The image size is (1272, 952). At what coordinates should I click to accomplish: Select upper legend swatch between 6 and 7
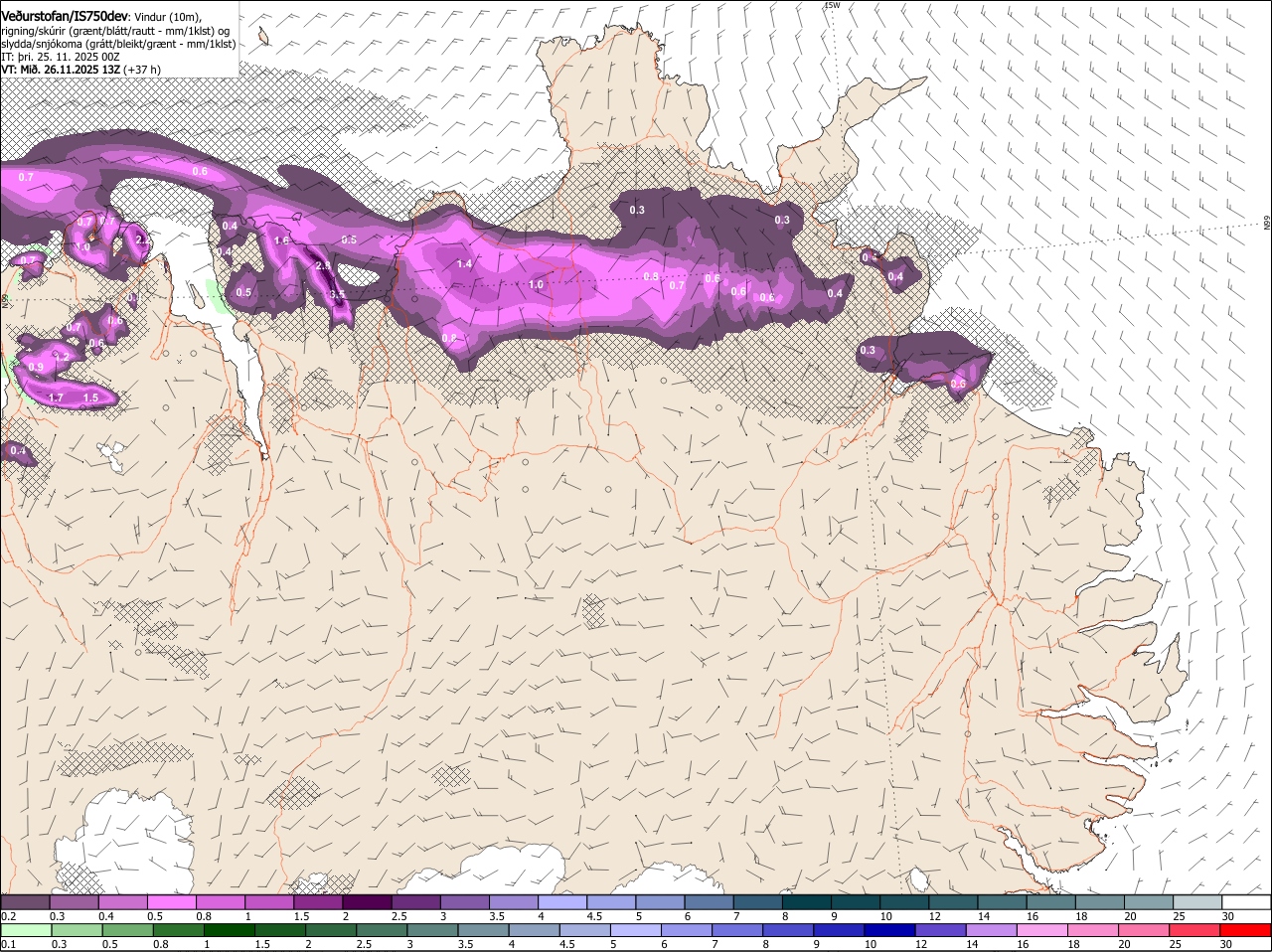click(x=709, y=901)
